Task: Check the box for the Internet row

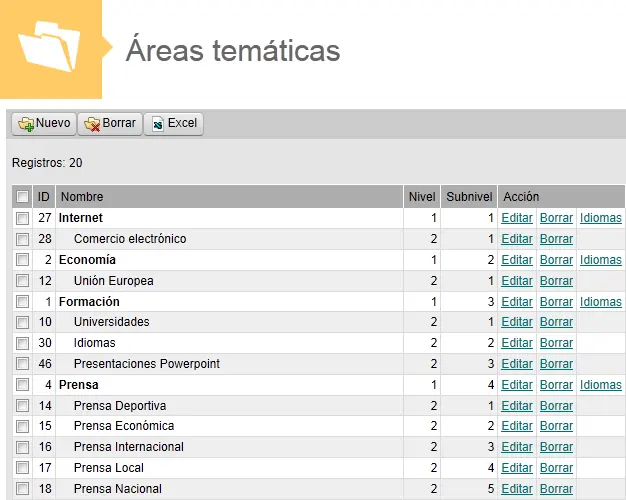Action: (22, 218)
